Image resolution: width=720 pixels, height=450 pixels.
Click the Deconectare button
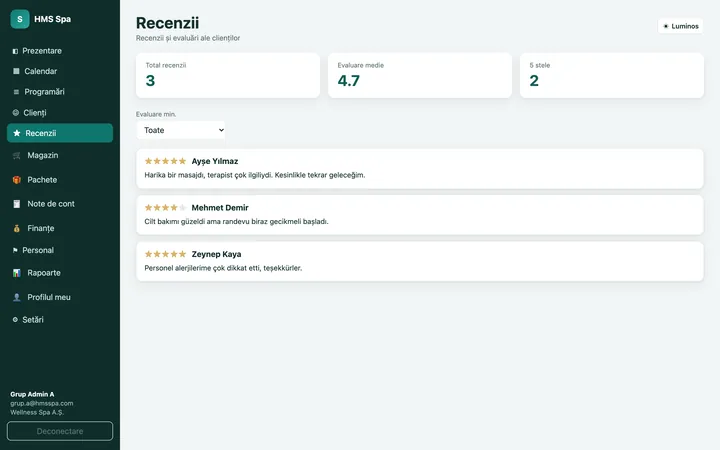[60, 431]
